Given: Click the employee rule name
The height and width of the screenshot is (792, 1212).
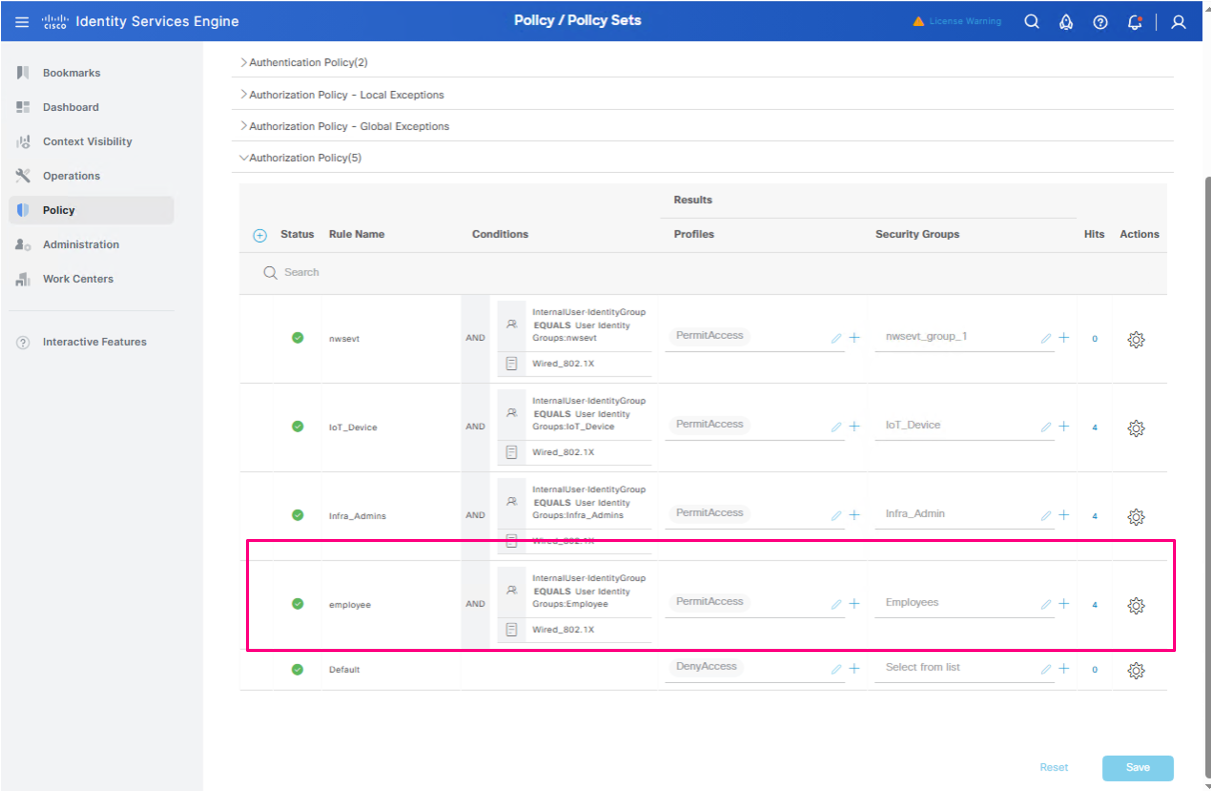Looking at the screenshot, I should (x=350, y=605).
